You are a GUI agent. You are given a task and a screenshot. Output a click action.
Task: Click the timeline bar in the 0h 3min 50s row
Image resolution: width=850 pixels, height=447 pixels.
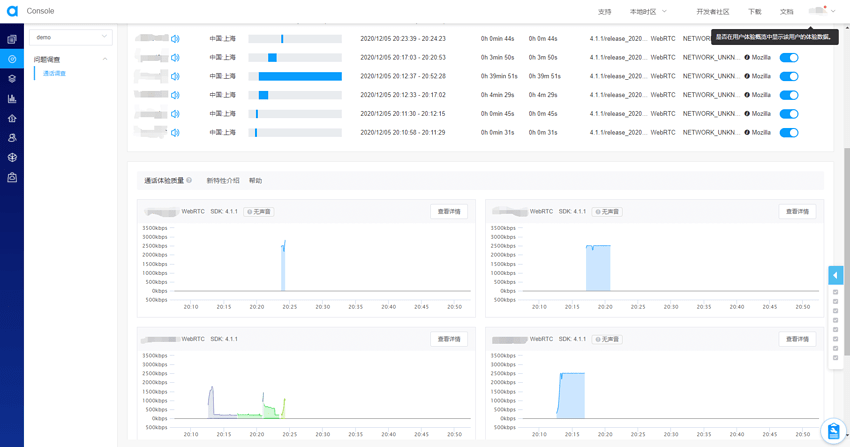coord(295,57)
